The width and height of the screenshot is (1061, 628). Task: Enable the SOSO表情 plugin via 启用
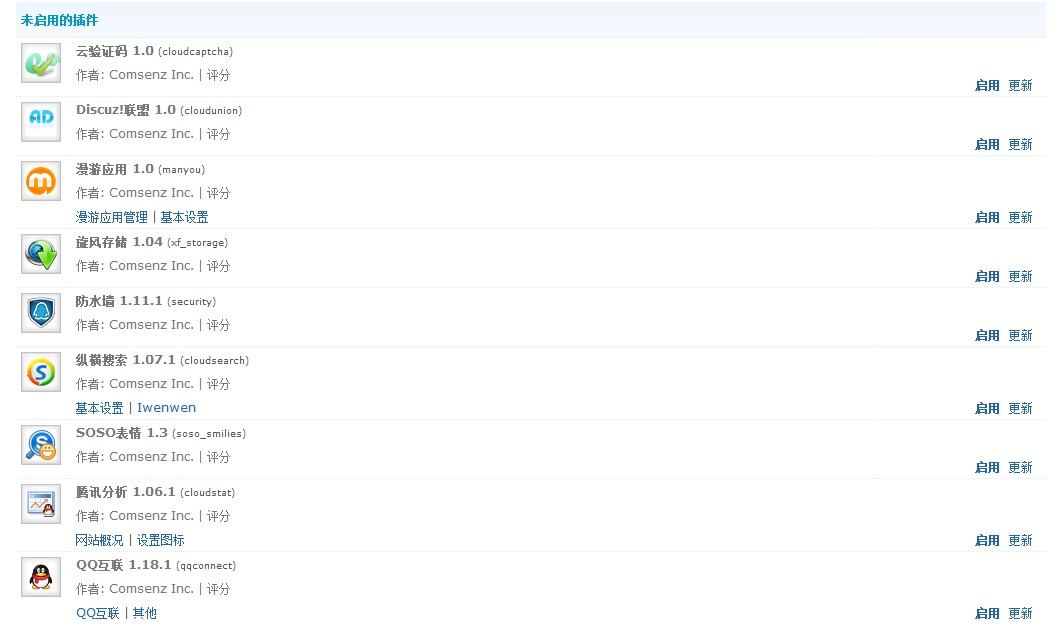point(987,467)
